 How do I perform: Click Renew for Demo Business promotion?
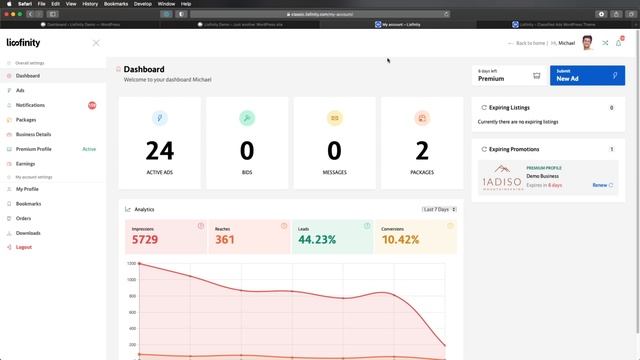602,185
